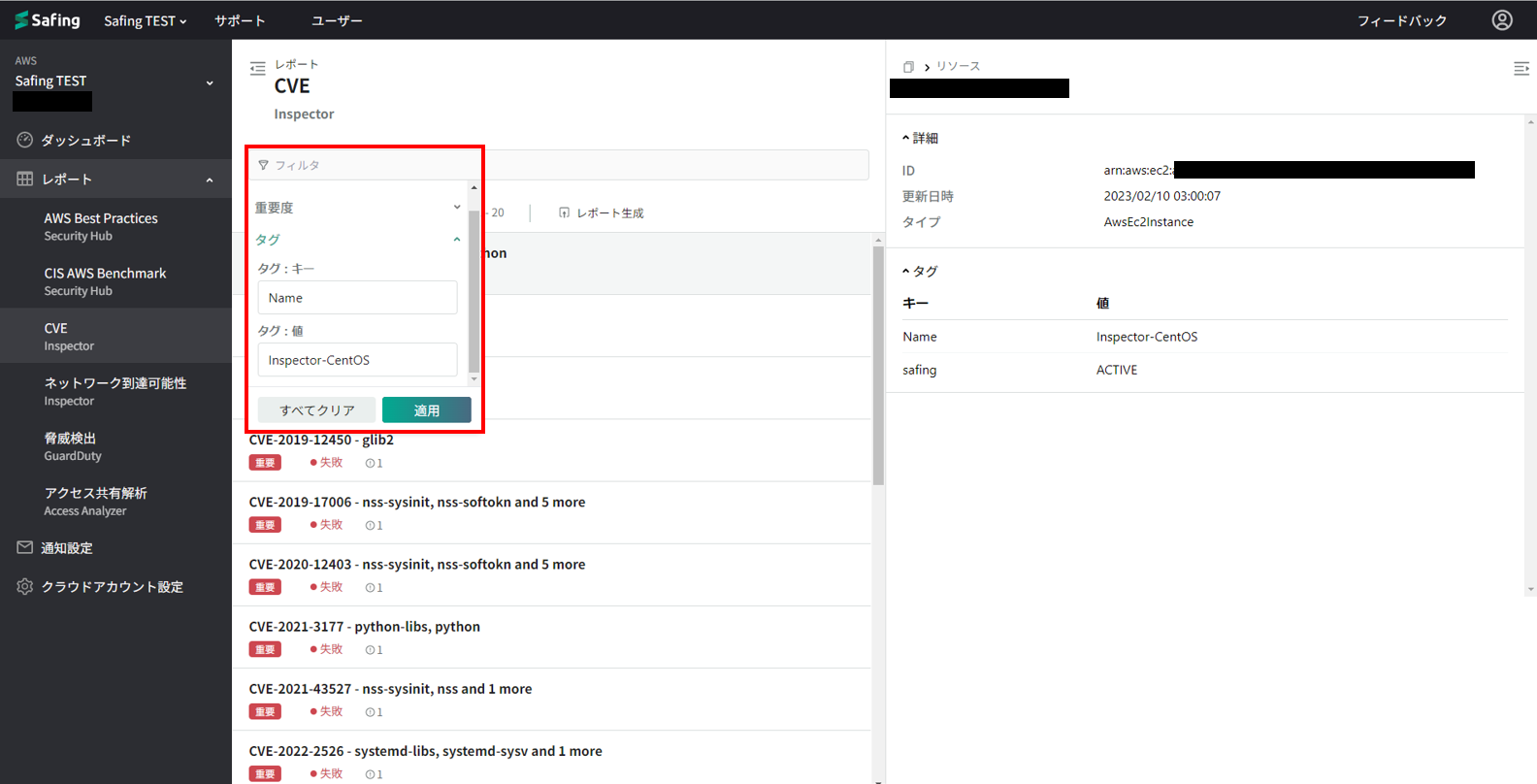
Task: Click the レポート生成 document icon
Action: 564,212
